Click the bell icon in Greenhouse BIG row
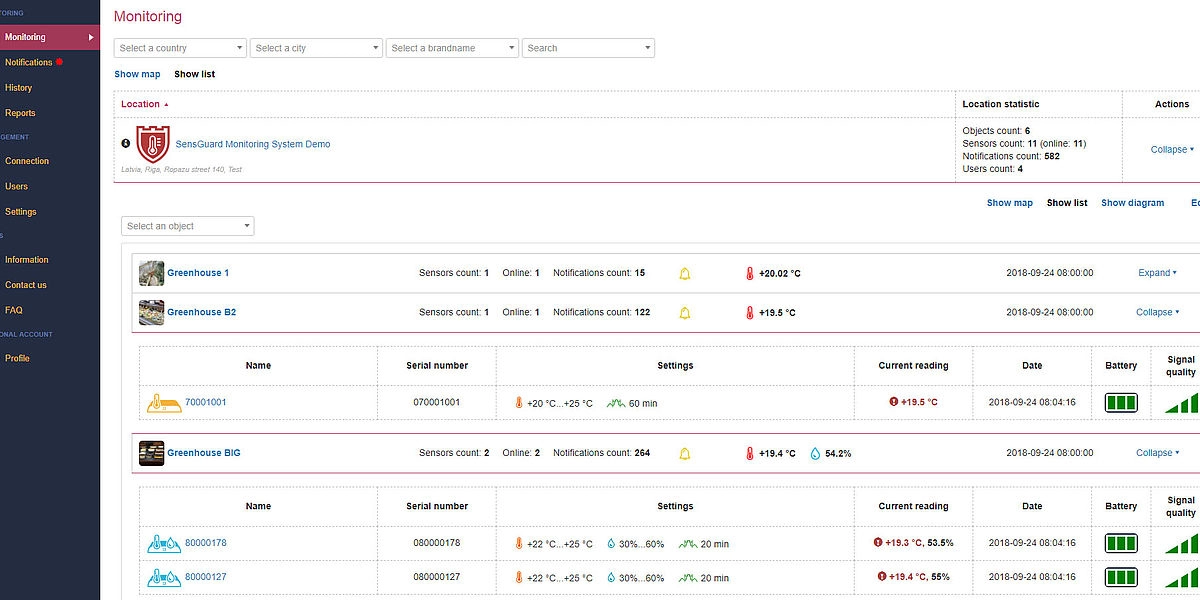 tap(685, 453)
